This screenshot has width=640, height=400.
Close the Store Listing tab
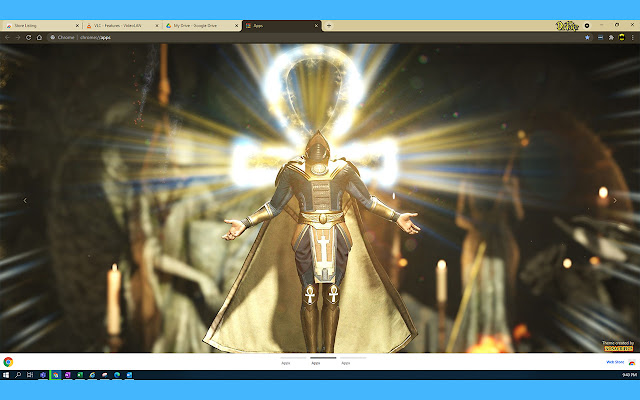[77, 25]
